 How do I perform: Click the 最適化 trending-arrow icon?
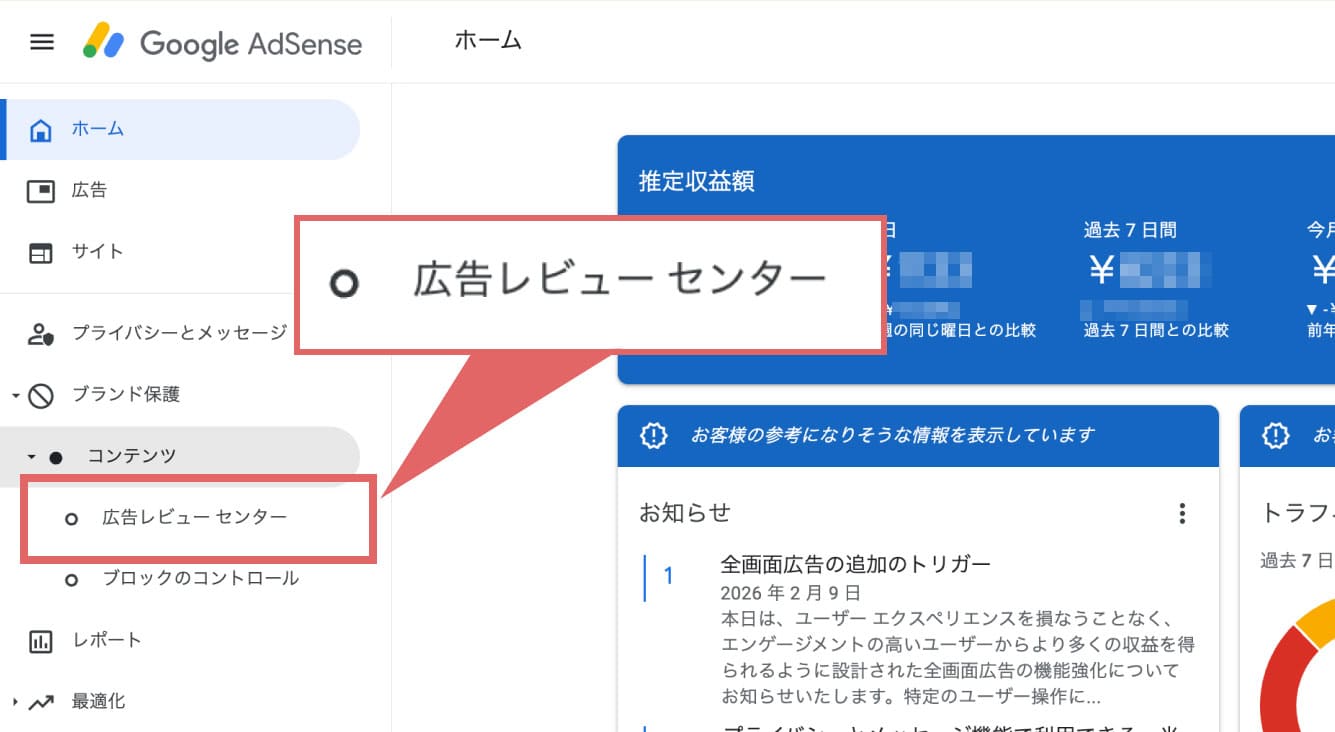tap(40, 701)
